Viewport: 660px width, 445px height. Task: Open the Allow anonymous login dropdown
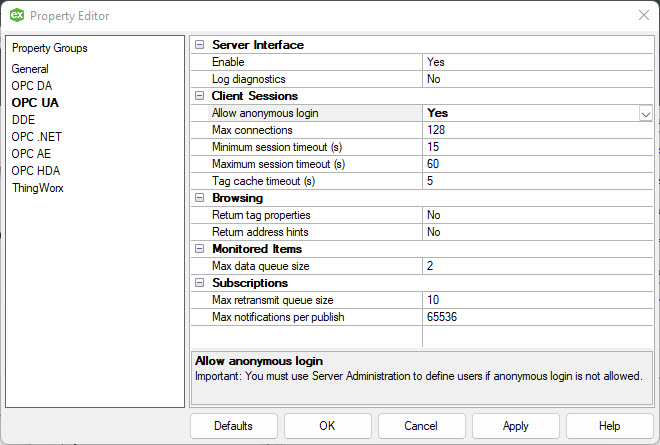point(645,113)
